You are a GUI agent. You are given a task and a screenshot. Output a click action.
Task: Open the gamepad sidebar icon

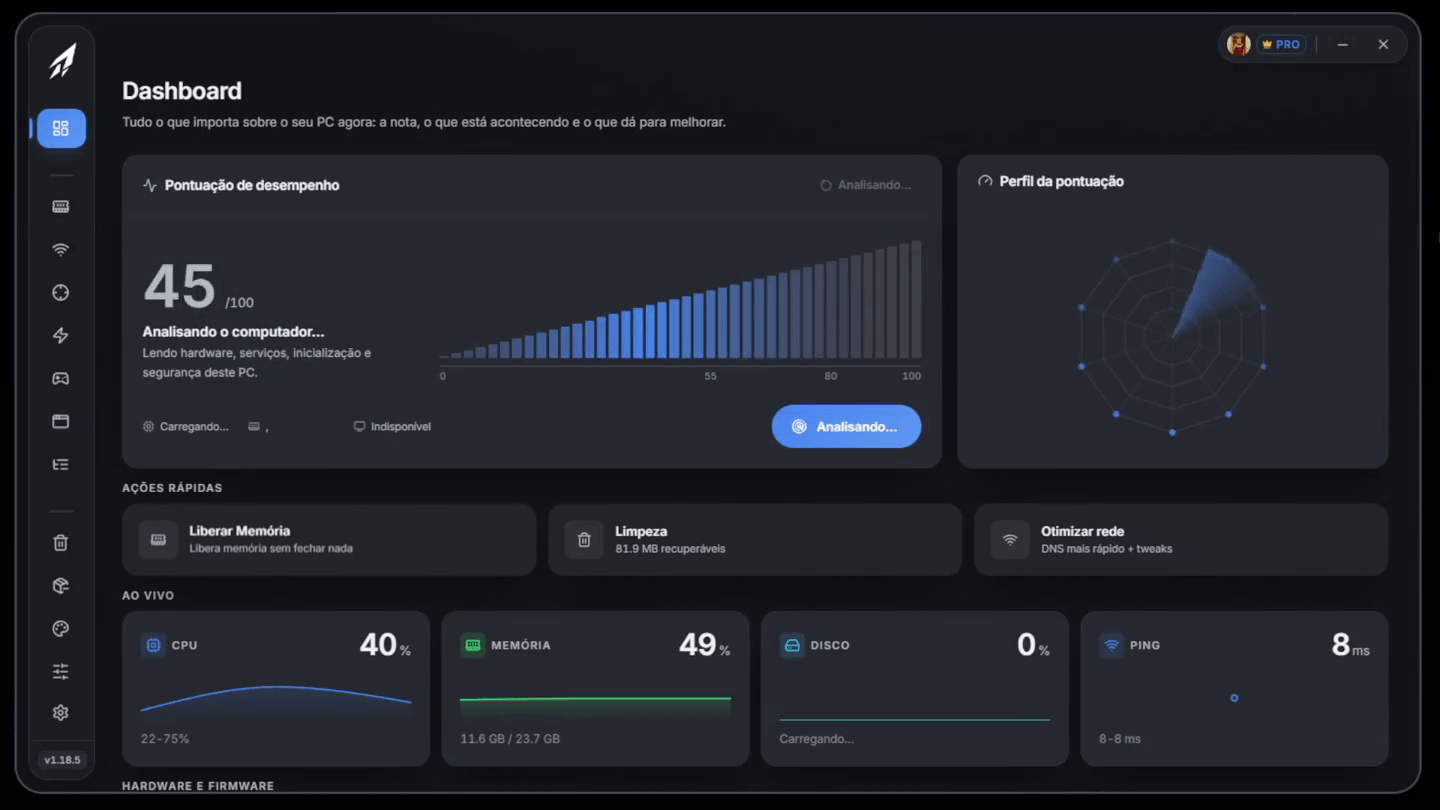[x=61, y=379]
